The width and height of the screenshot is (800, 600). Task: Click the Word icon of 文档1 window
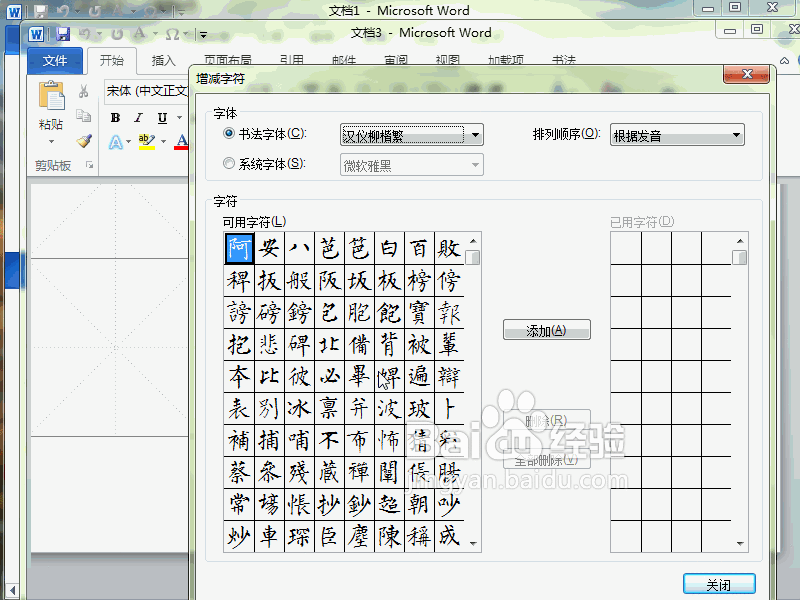(14, 11)
